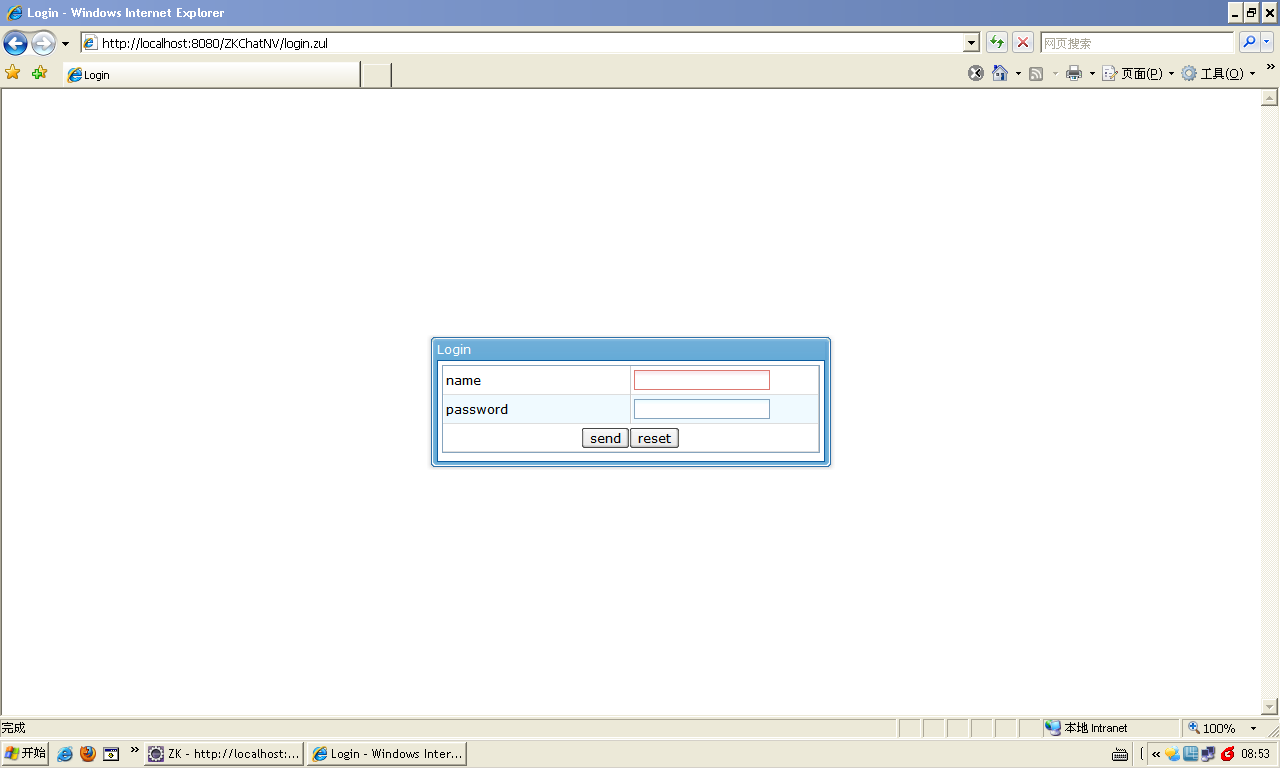Screen dimensions: 1280x768
Task: Show more toolbar commands chevron
Action: 1271,67
